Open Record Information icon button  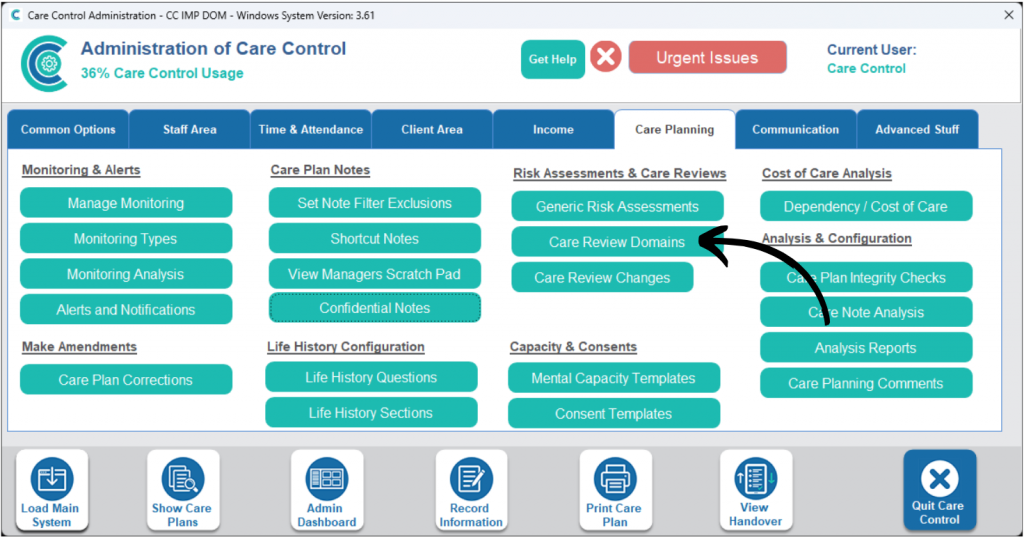pyautogui.click(x=471, y=491)
